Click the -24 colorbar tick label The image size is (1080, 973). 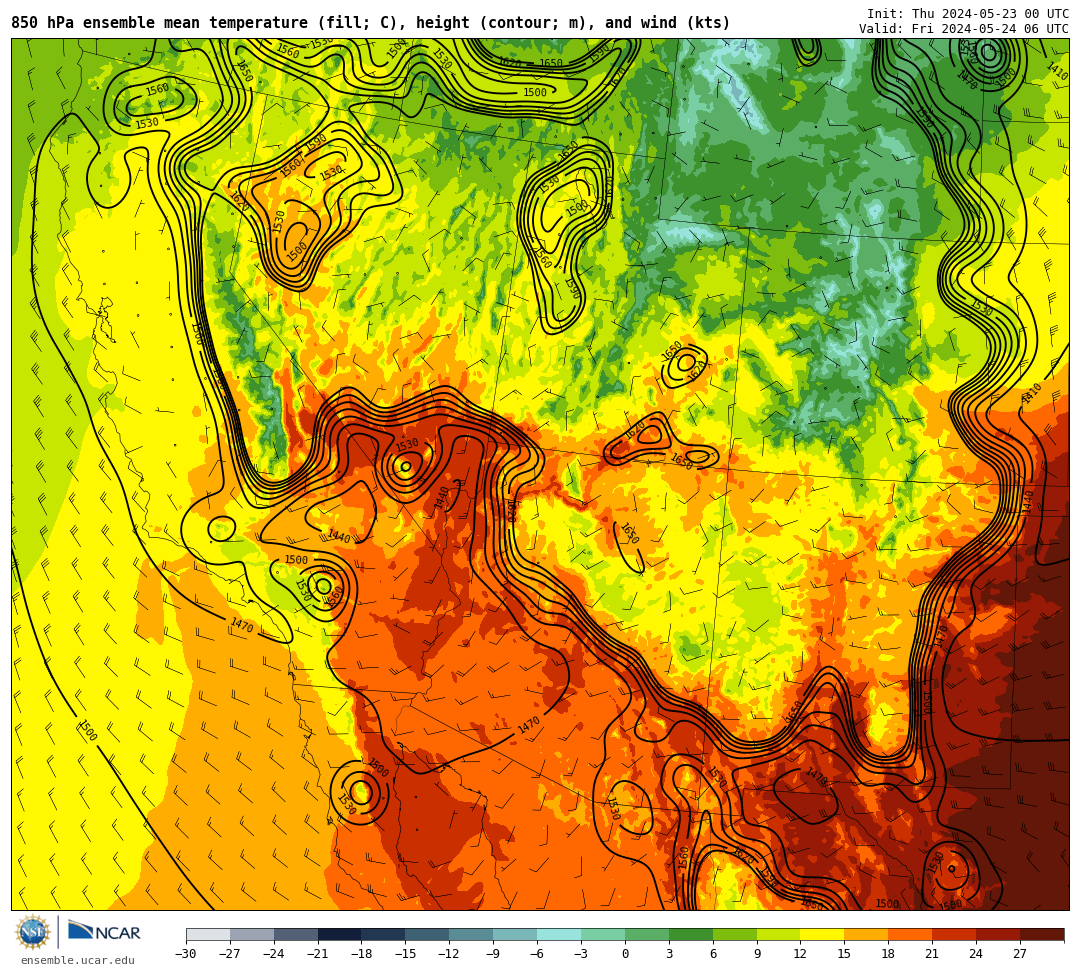click(274, 954)
